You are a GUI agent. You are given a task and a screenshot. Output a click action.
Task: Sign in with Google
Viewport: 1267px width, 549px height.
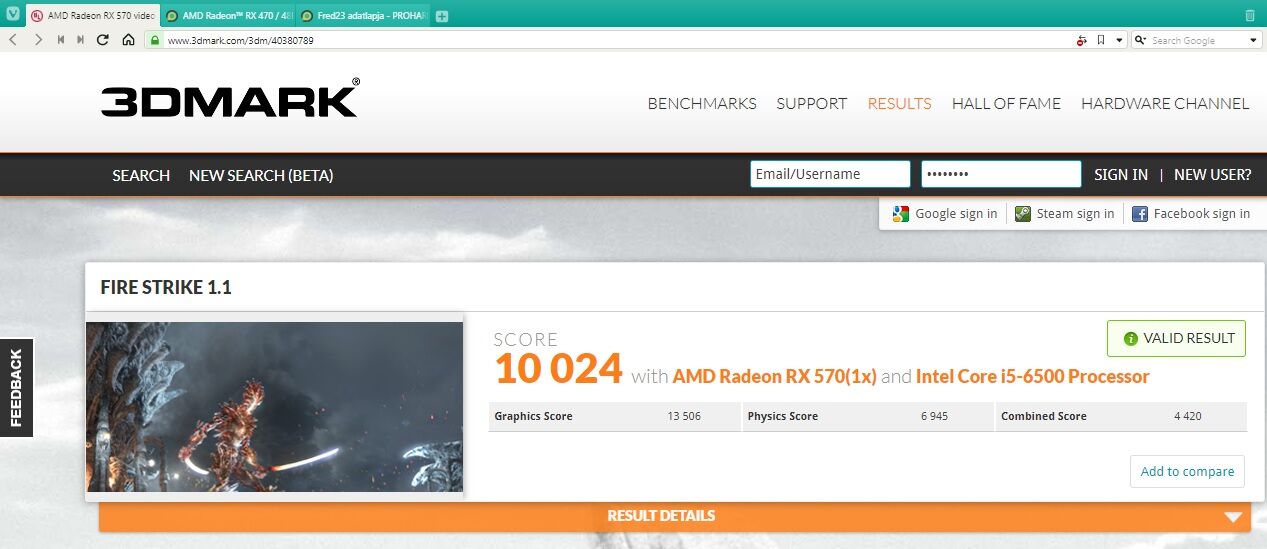[x=945, y=213]
